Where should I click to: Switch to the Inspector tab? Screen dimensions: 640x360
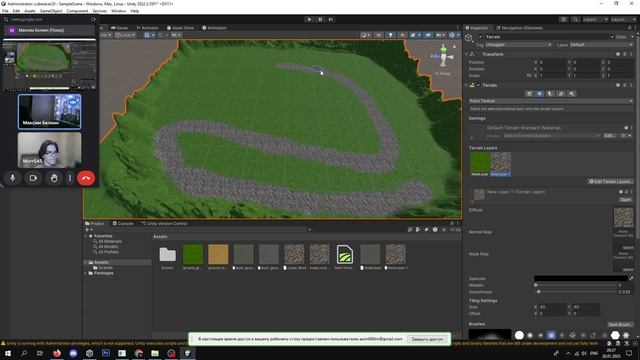click(x=477, y=28)
